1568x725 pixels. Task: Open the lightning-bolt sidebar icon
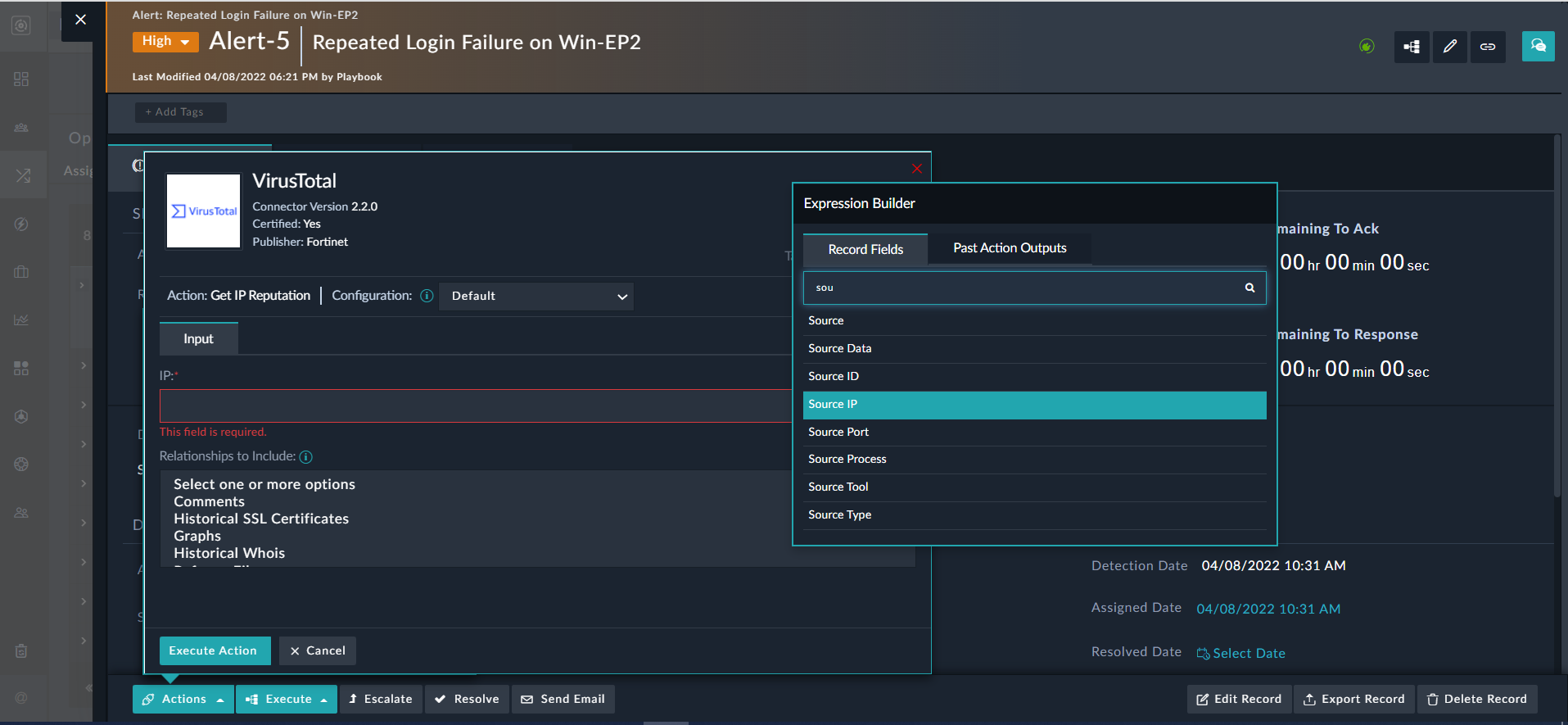coord(21,224)
